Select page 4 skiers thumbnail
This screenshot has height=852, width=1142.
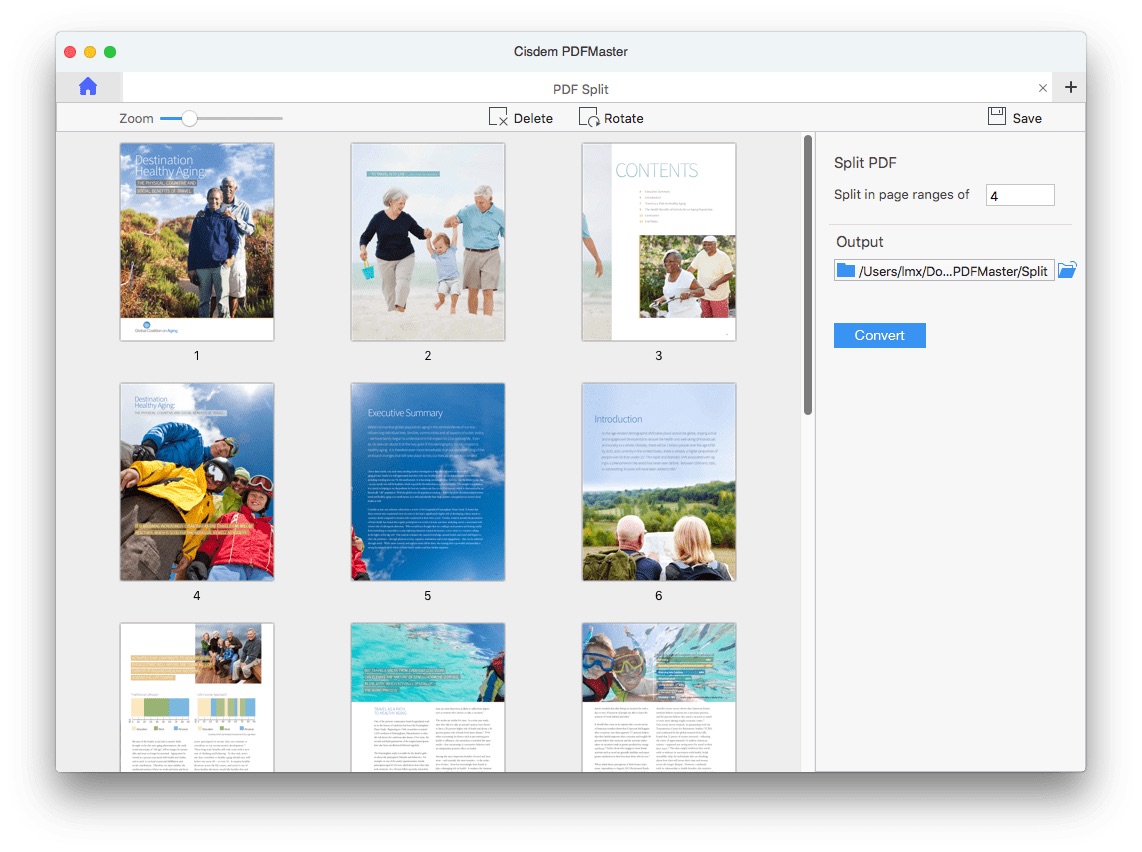point(197,482)
